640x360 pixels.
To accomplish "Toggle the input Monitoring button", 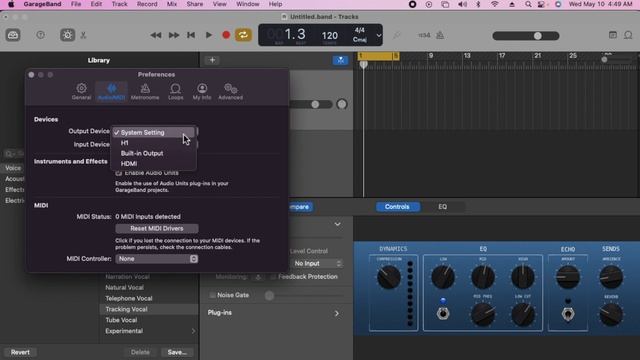I will pyautogui.click(x=258, y=277).
